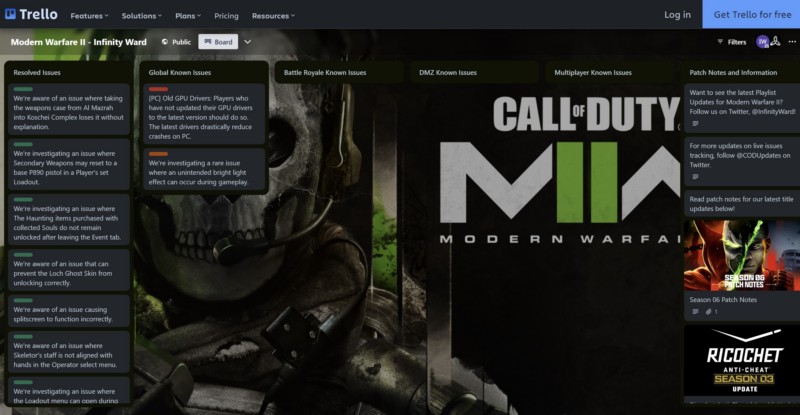Open the Resources dropdown menu

(273, 16)
